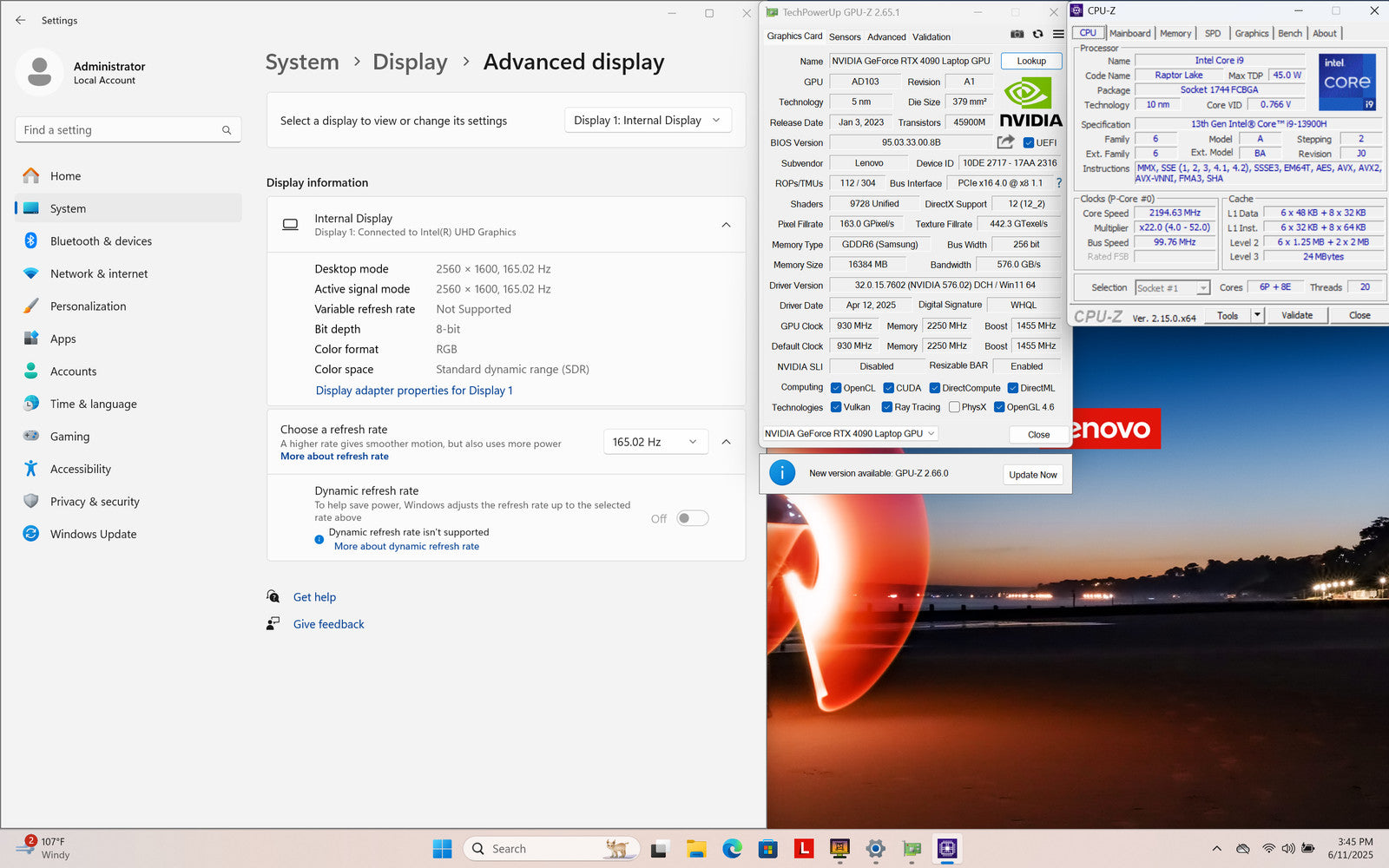This screenshot has width=1389, height=868.
Task: Open the Display 1: Internal Display dropdown
Action: [x=647, y=121]
